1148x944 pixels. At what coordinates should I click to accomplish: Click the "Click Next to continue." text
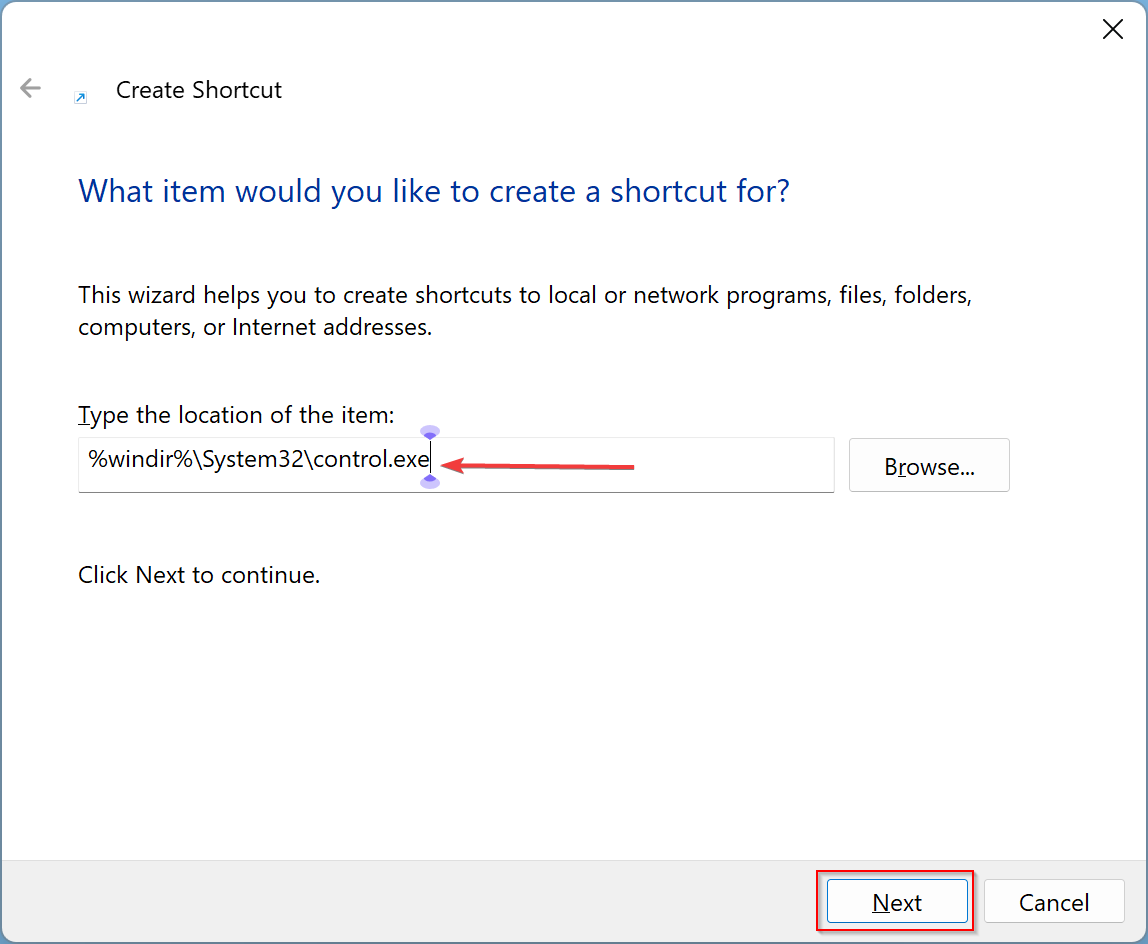(x=199, y=575)
